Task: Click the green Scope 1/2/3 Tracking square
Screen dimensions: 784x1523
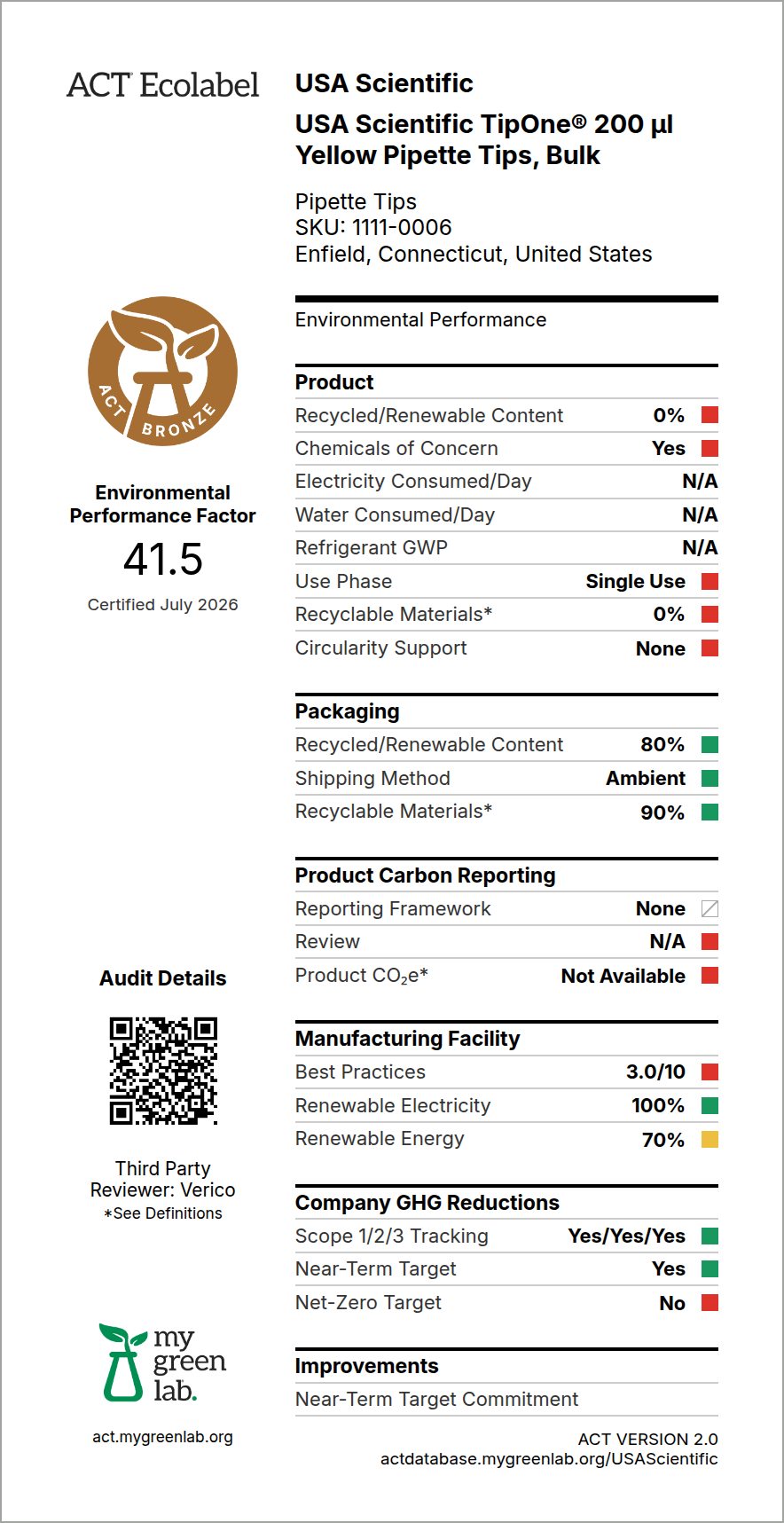Action: [x=710, y=1236]
